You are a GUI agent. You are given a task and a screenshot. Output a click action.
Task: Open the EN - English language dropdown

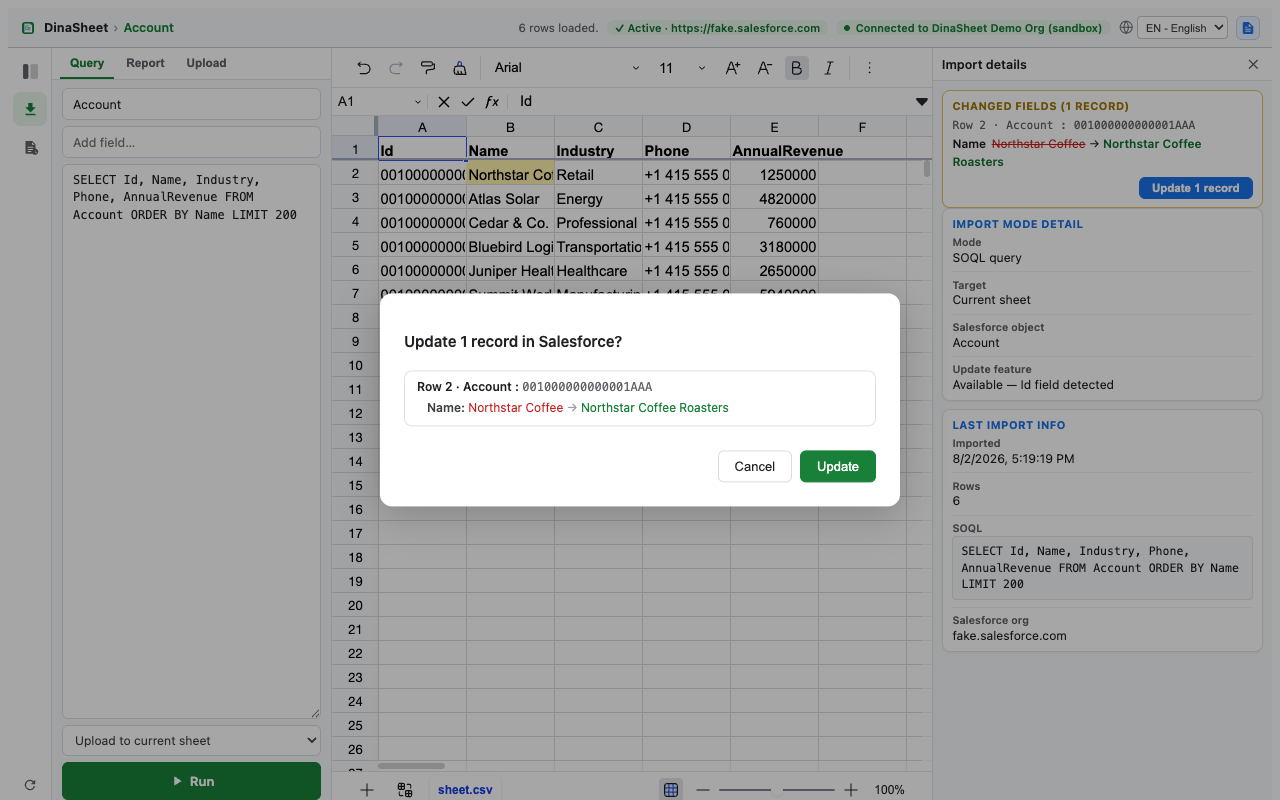click(x=1182, y=28)
